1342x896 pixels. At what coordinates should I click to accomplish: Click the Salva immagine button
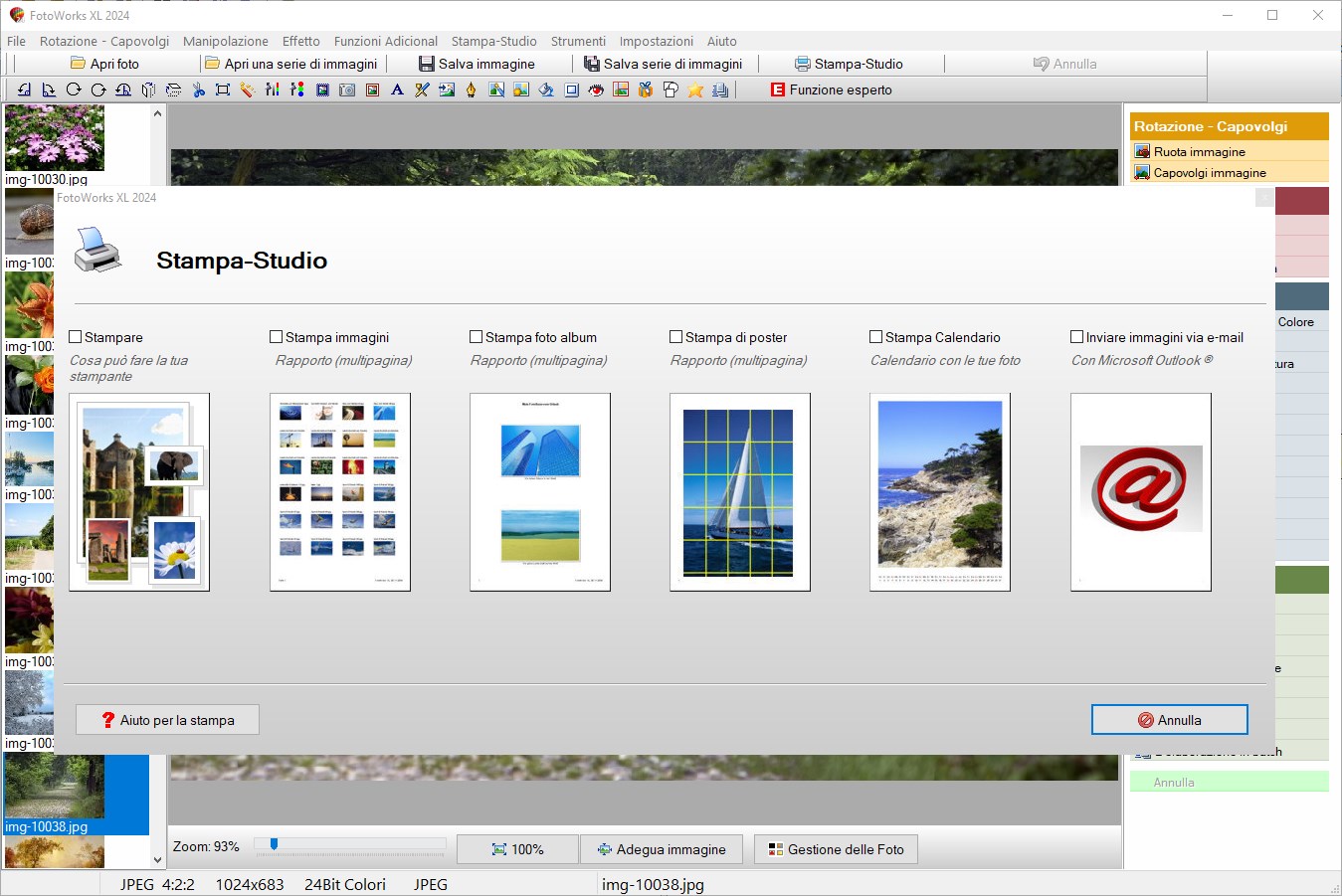tap(478, 64)
